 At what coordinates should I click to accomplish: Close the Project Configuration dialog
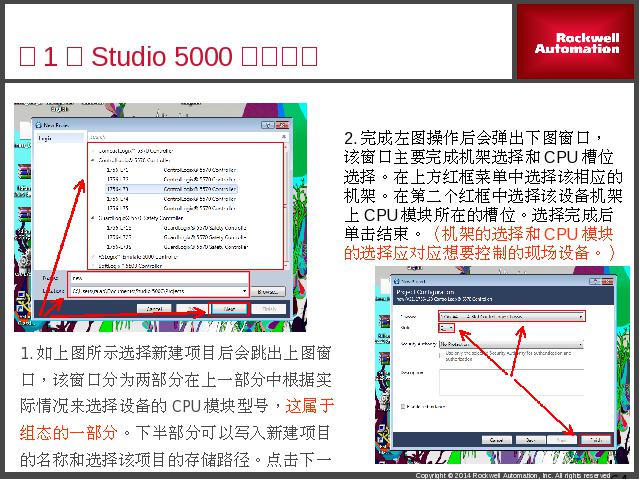click(x=607, y=281)
